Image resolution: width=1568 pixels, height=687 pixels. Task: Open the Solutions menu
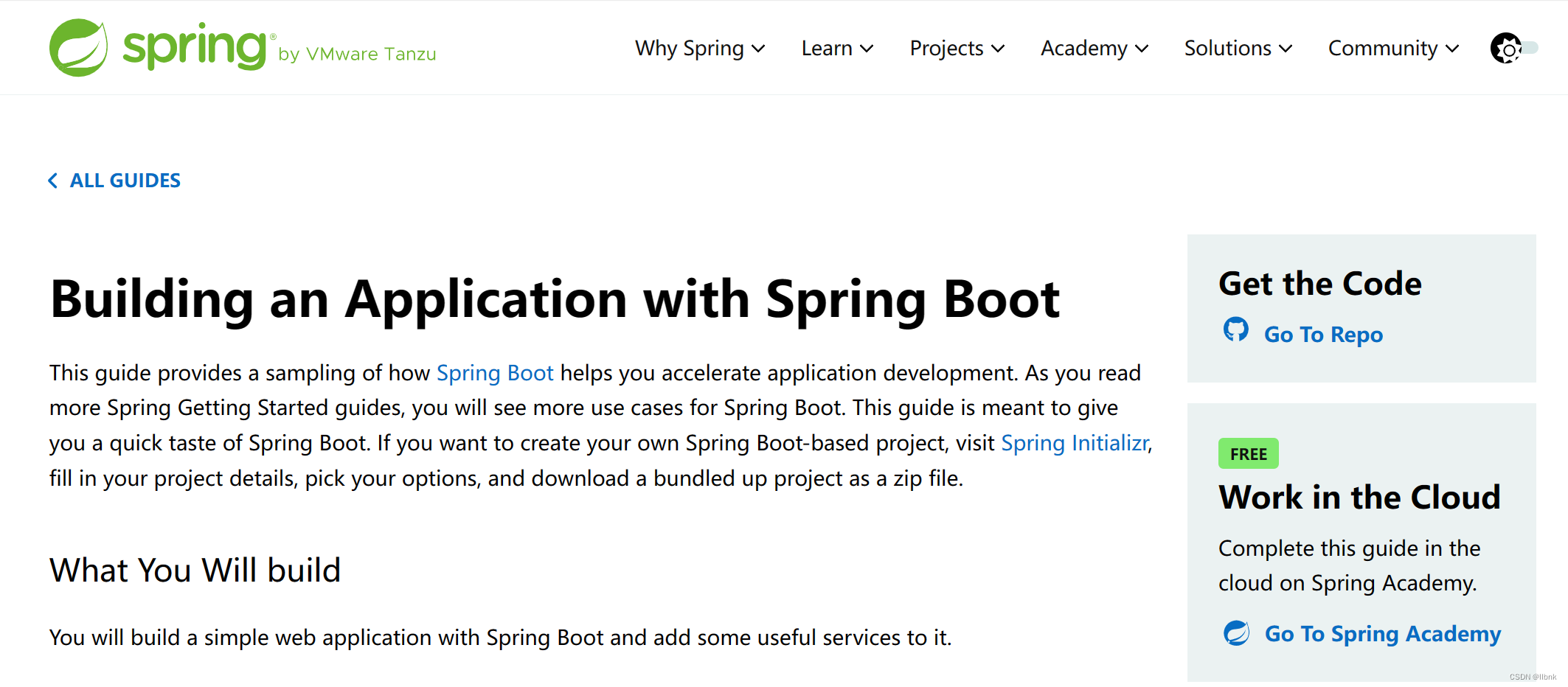click(1238, 48)
